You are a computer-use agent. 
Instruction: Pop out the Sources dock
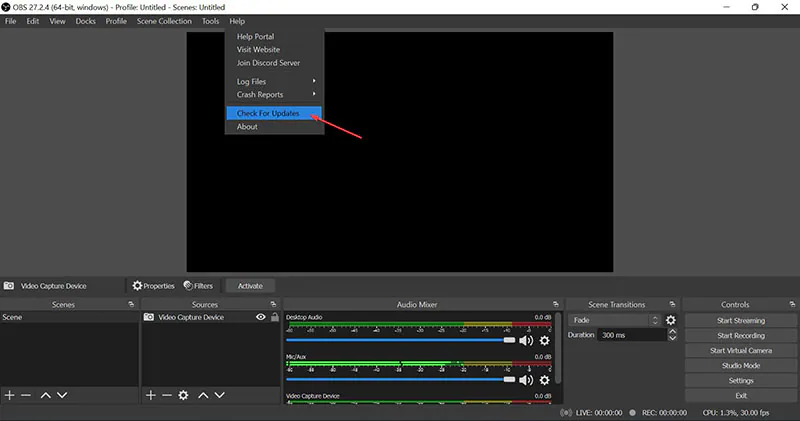tap(273, 304)
